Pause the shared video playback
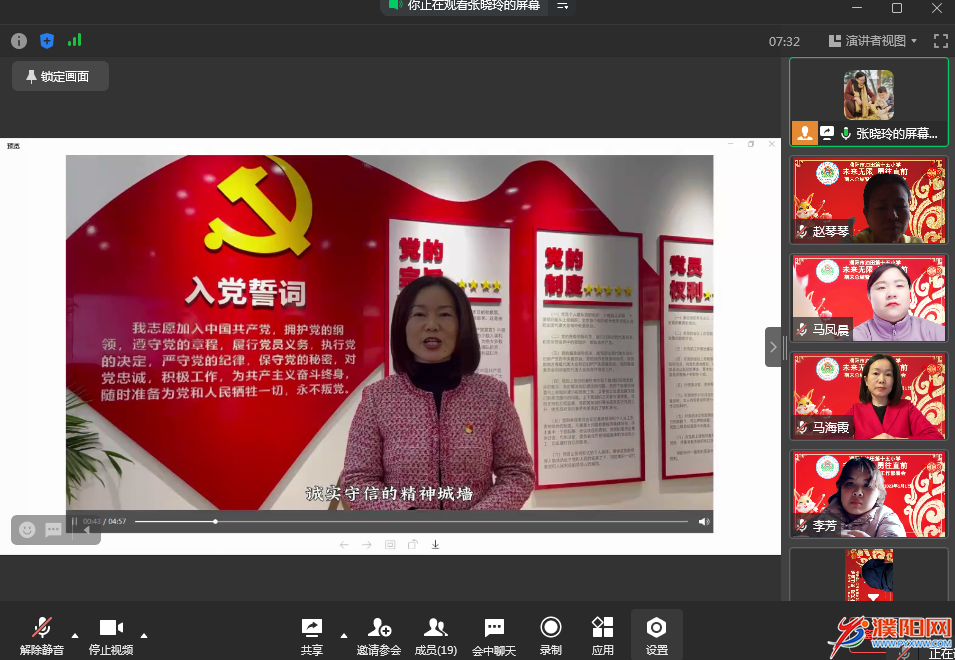This screenshot has height=660, width=955. click(x=74, y=522)
